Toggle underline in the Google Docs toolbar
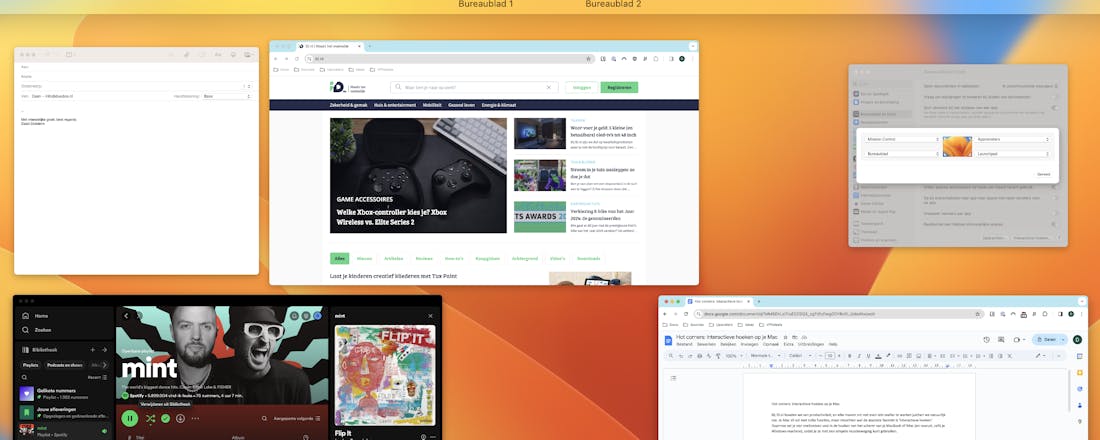Screen dimensions: 1100x440 coord(868,356)
